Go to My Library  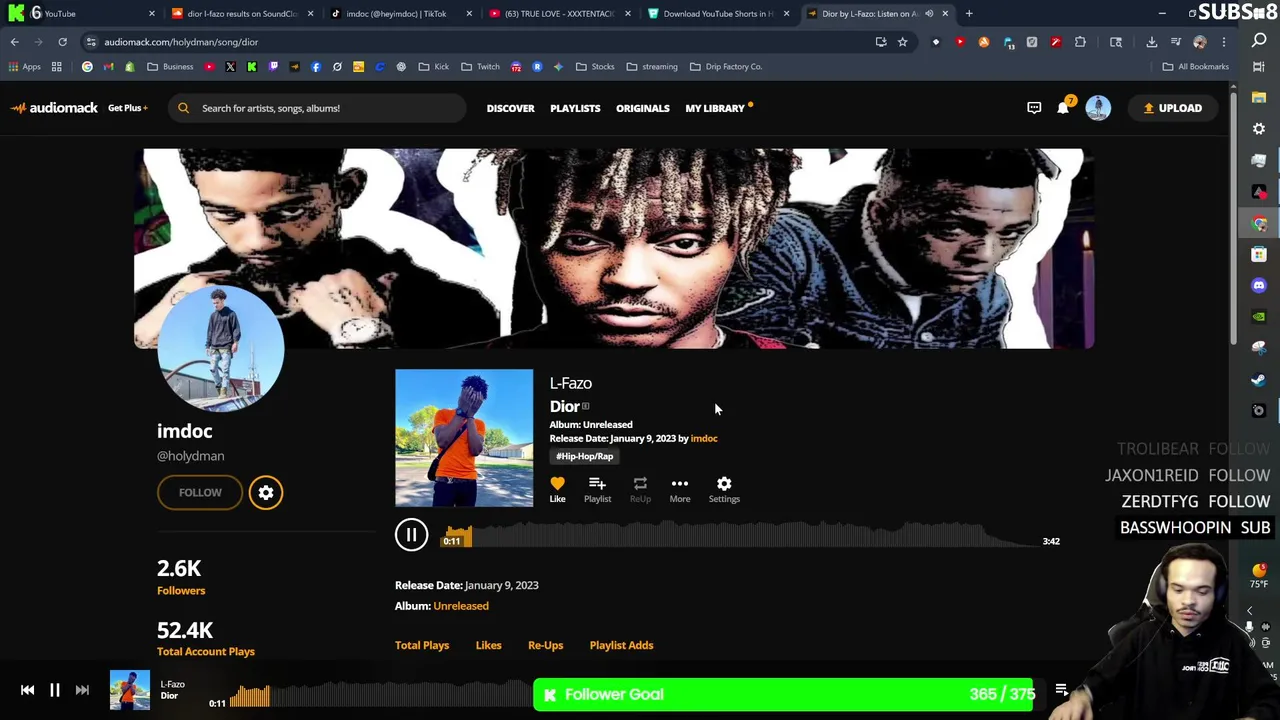click(x=715, y=108)
